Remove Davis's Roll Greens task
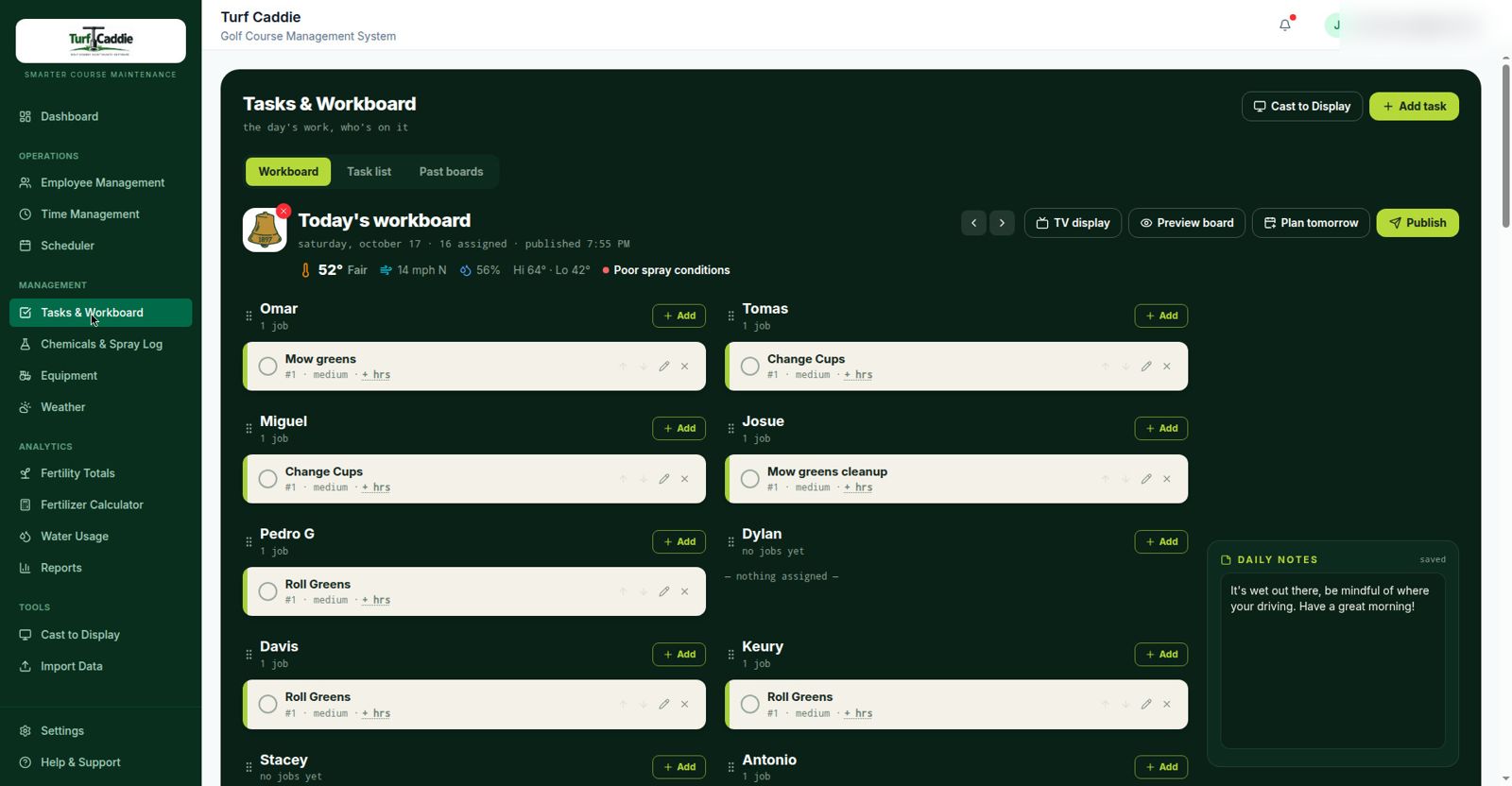Viewport: 1512px width, 786px height. click(685, 704)
